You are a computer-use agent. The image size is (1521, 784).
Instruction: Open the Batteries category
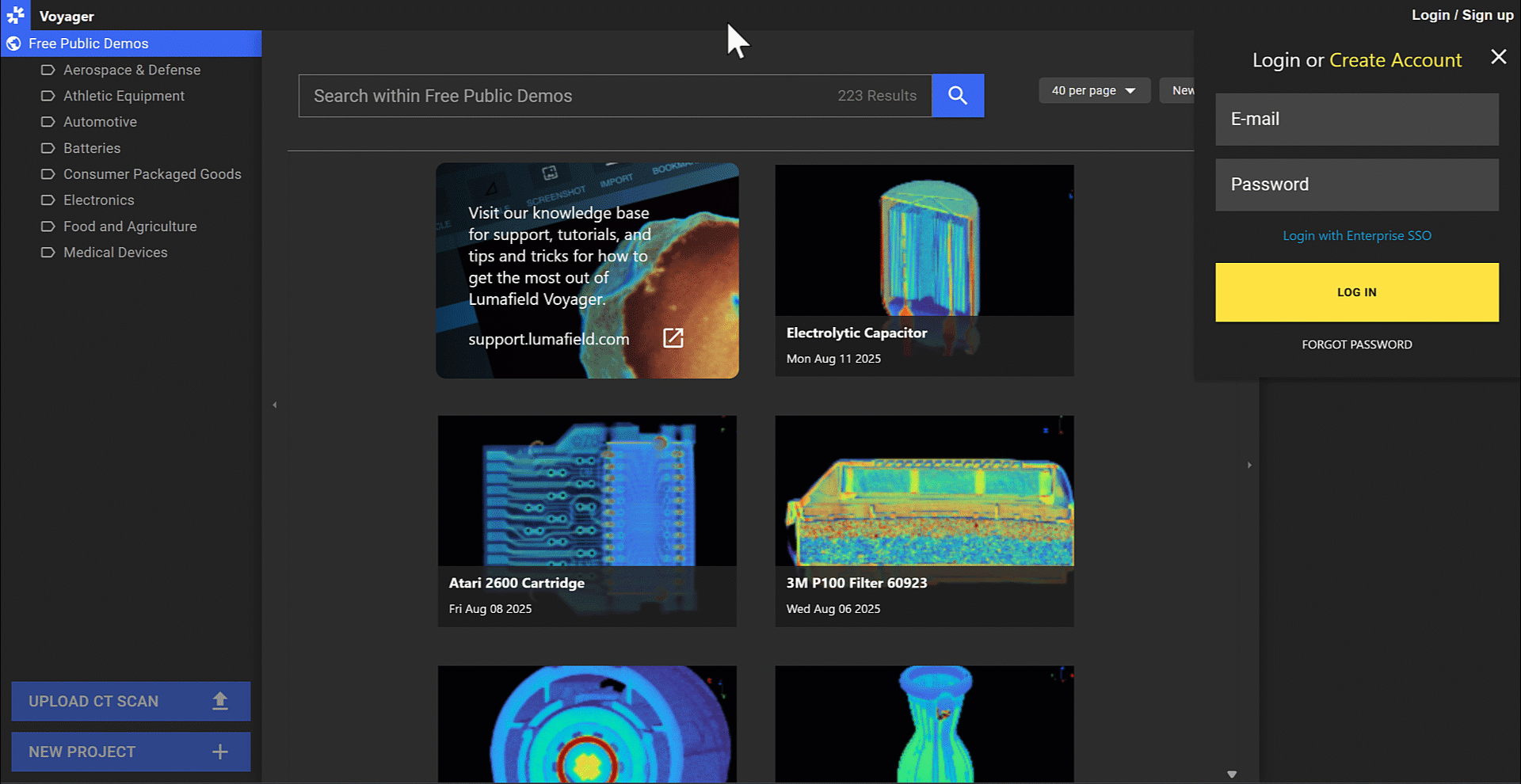92,148
